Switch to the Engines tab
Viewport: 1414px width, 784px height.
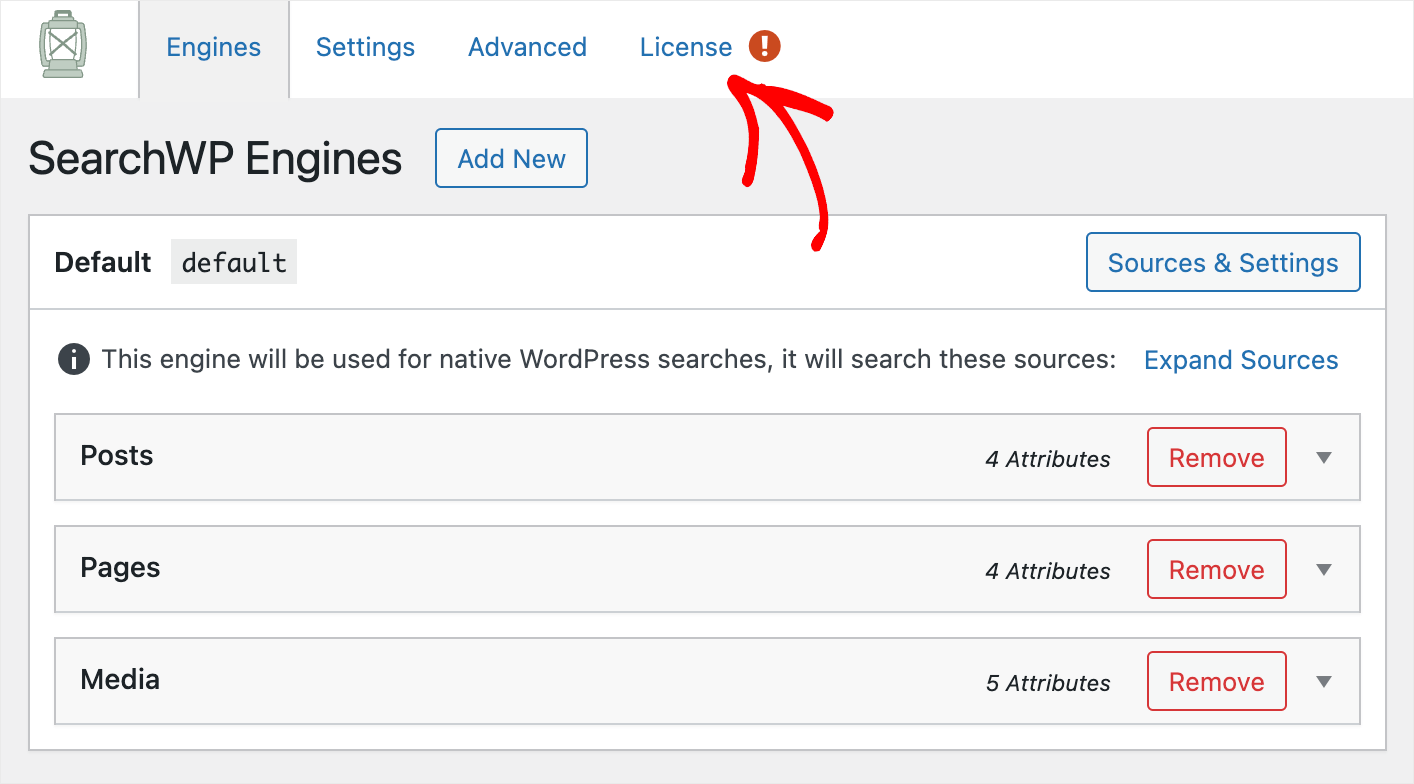tap(214, 47)
